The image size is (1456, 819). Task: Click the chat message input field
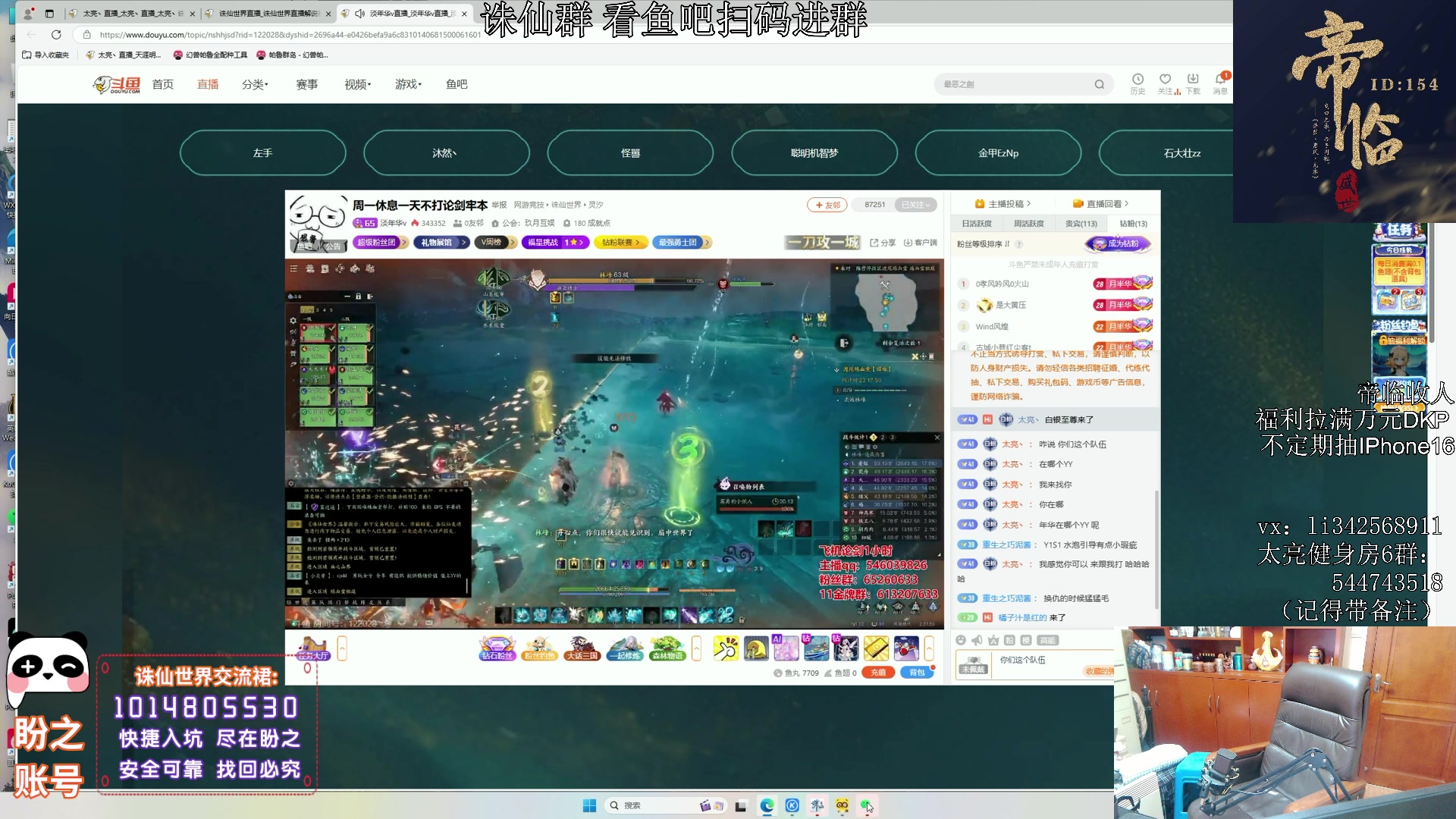[1054, 665]
